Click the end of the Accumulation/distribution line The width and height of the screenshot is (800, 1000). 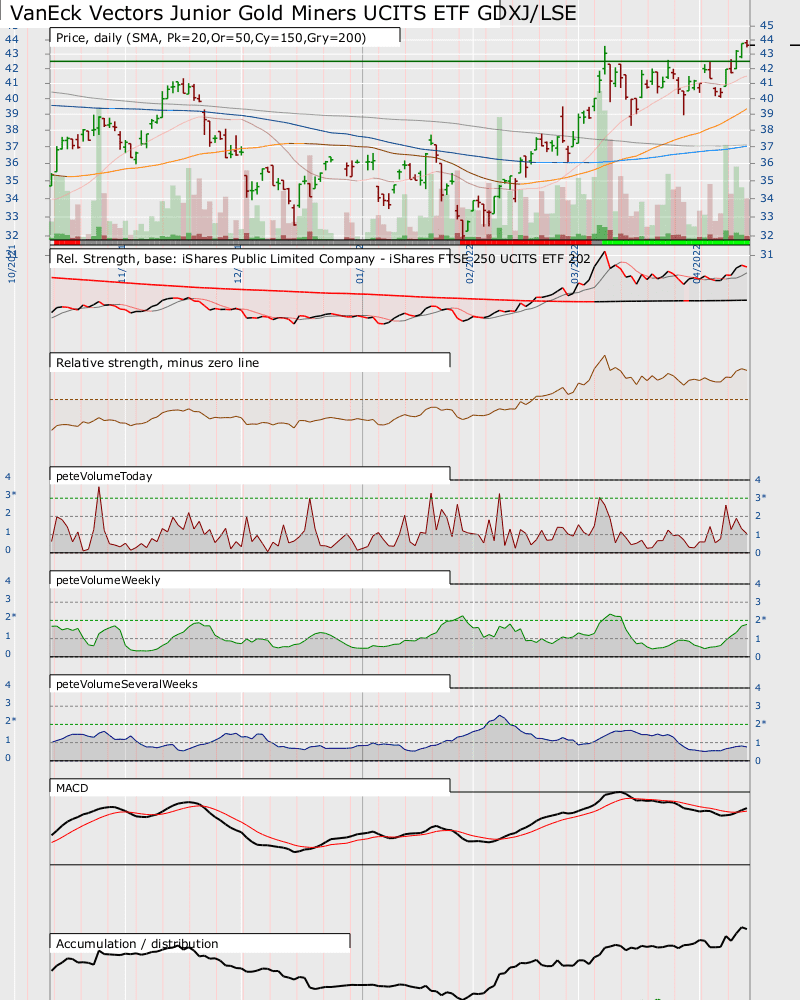(x=745, y=929)
